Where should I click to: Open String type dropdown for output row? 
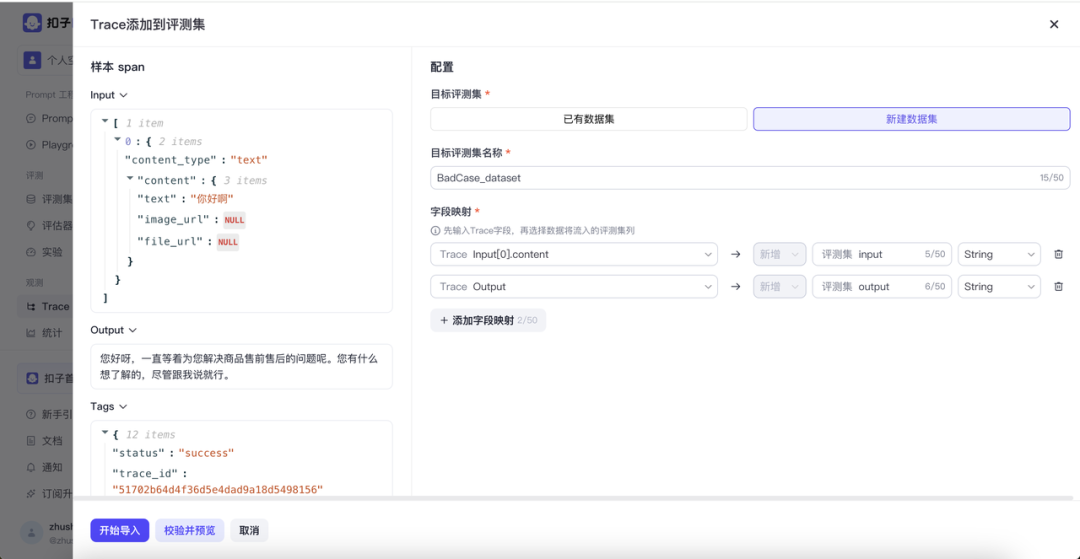998,287
